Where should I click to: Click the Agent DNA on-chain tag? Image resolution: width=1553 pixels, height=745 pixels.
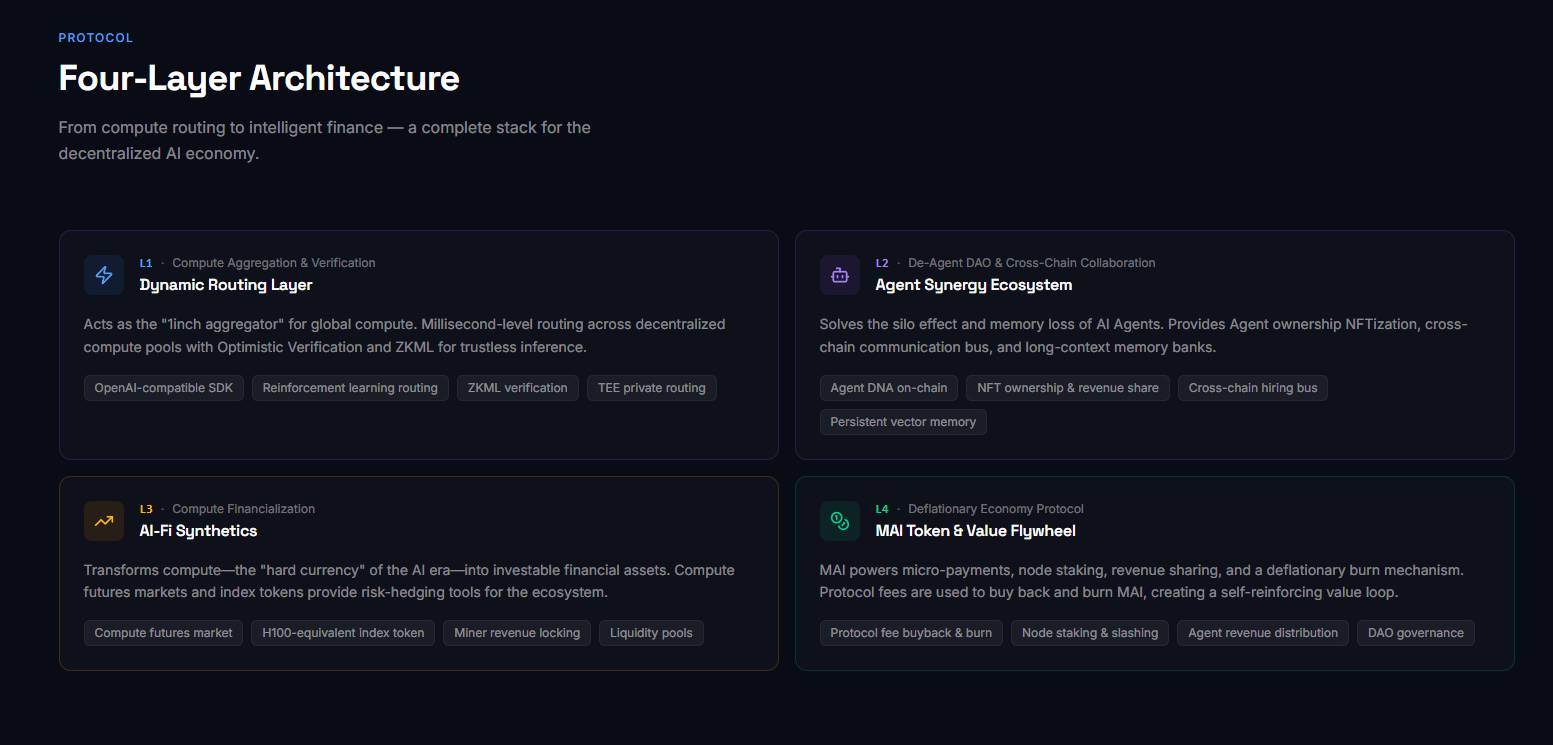[x=889, y=388]
